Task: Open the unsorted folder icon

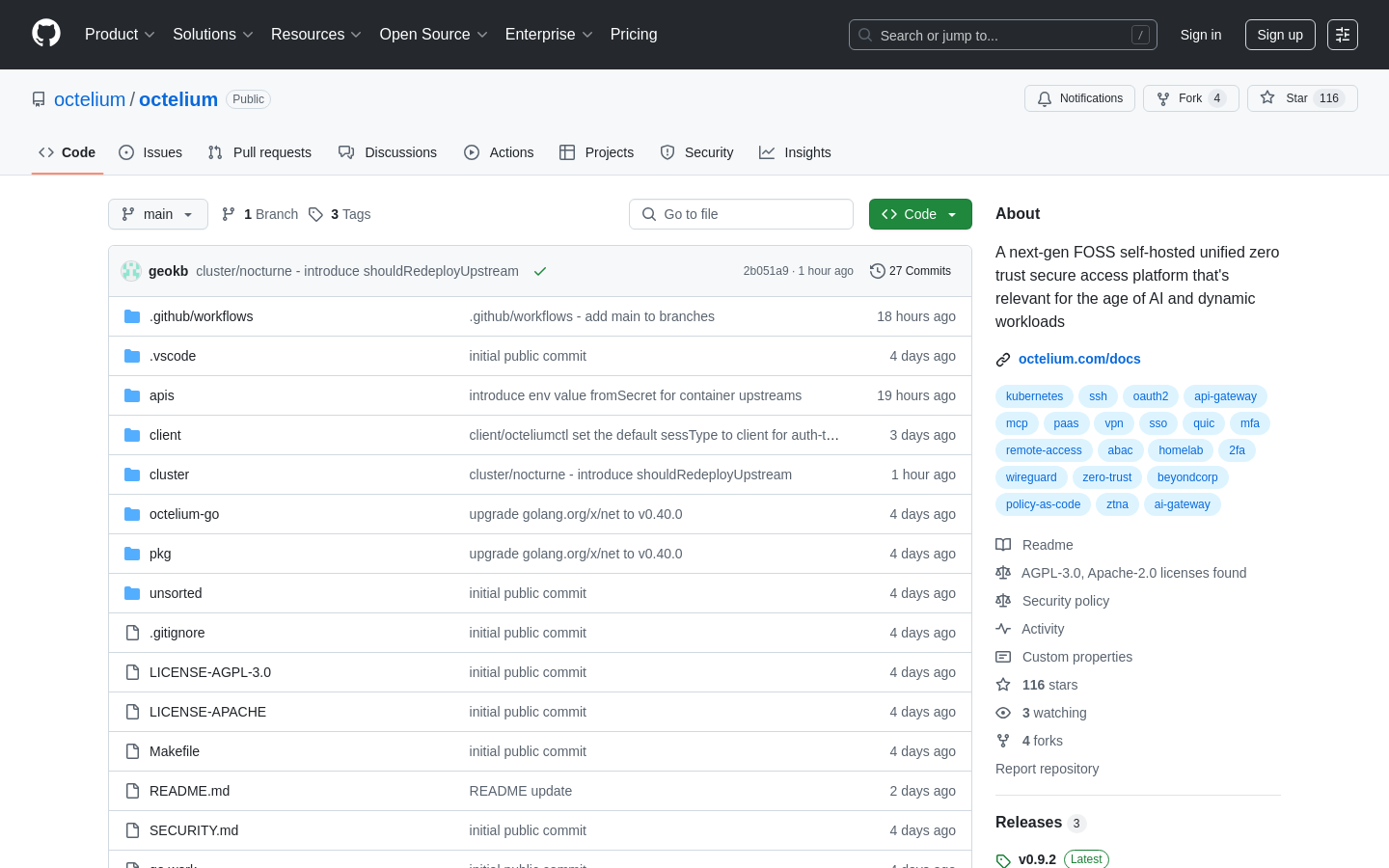Action: 132,593
